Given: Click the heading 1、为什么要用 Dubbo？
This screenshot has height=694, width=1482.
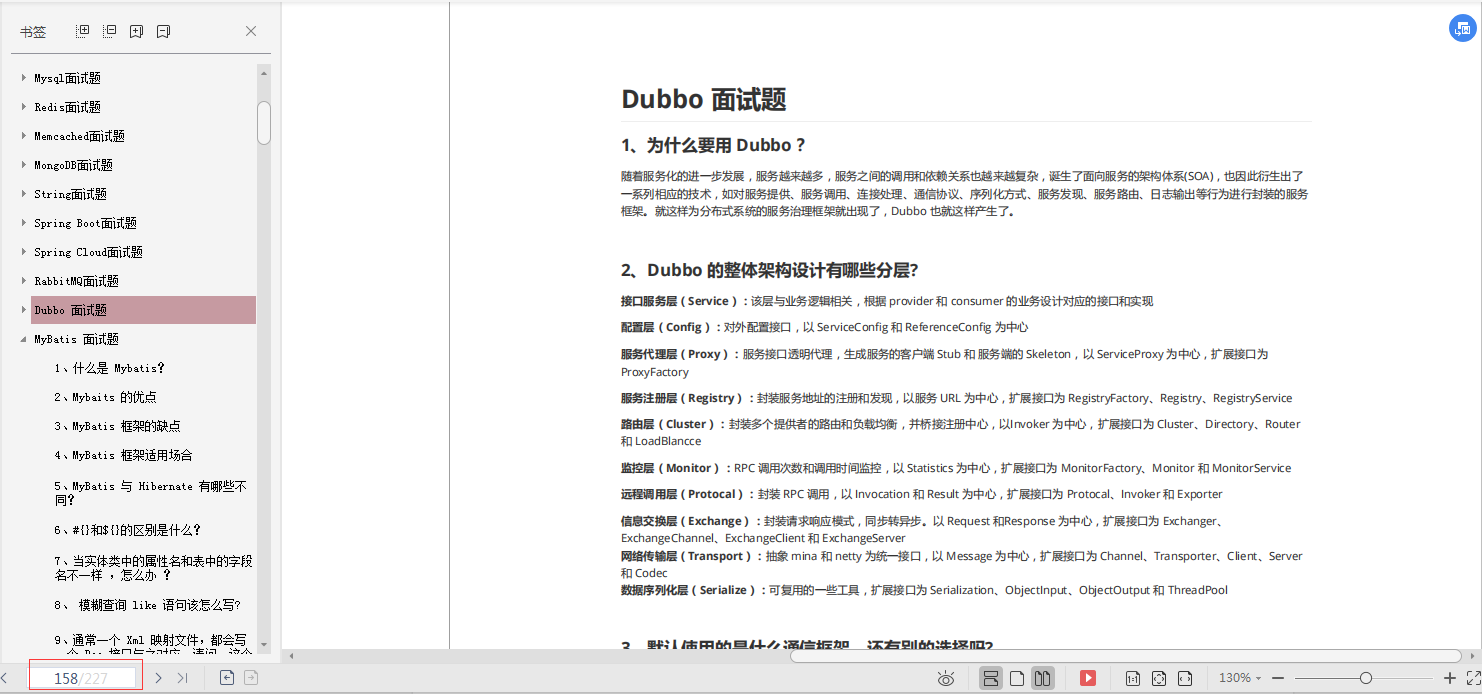Looking at the screenshot, I should [x=713, y=145].
